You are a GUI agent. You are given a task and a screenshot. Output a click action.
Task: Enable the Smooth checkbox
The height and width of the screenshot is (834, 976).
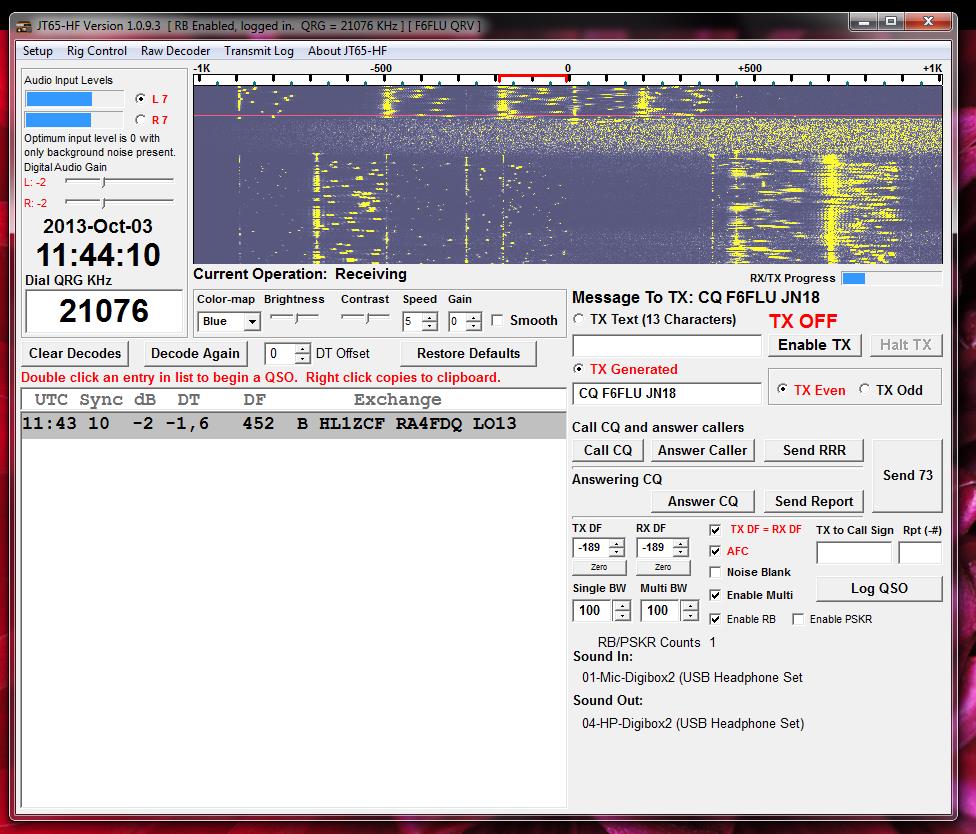click(497, 320)
